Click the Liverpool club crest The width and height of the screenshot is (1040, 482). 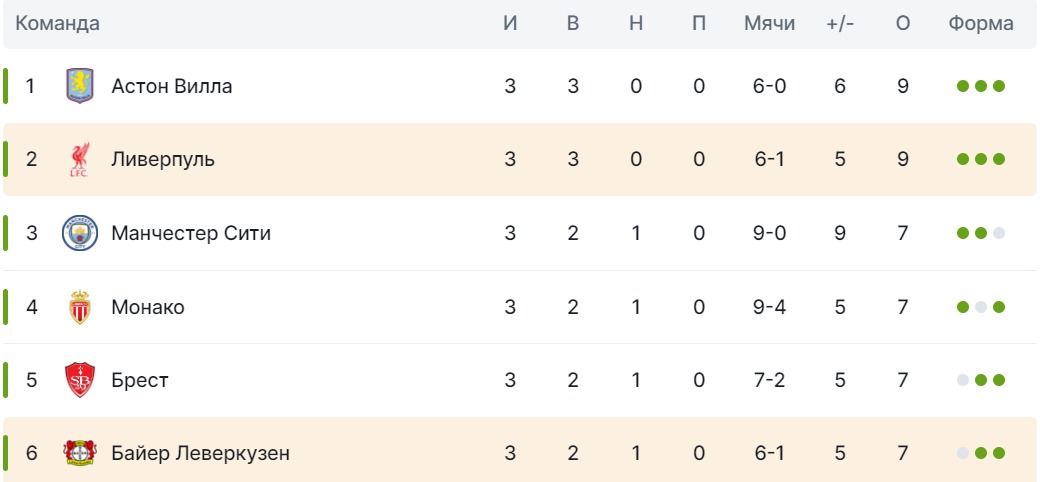(79, 159)
